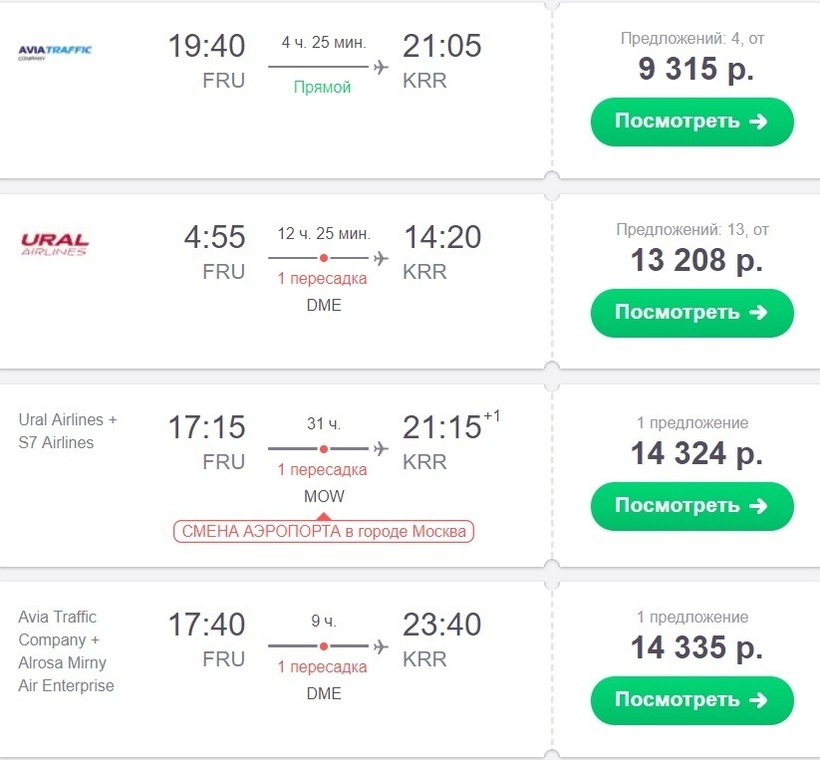The width and height of the screenshot is (820, 760).
Task: Click the СМЕНА АЭРОПОРТА в городе Москва warning
Action: (x=323, y=531)
